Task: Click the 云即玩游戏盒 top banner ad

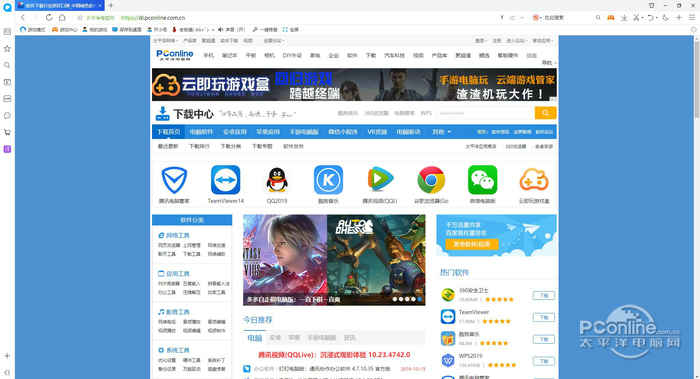Action: point(354,84)
